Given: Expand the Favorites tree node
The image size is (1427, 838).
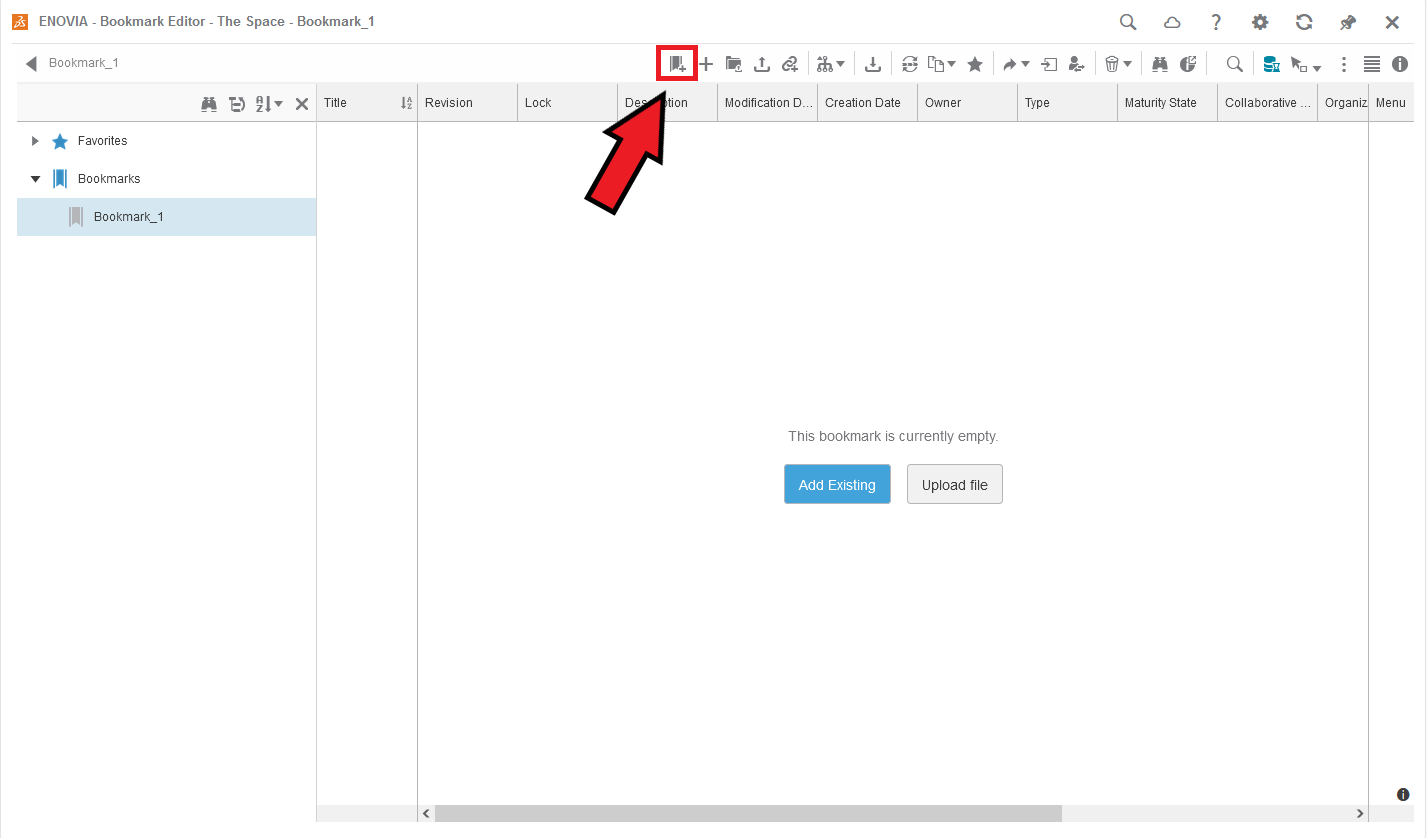Looking at the screenshot, I should (36, 141).
